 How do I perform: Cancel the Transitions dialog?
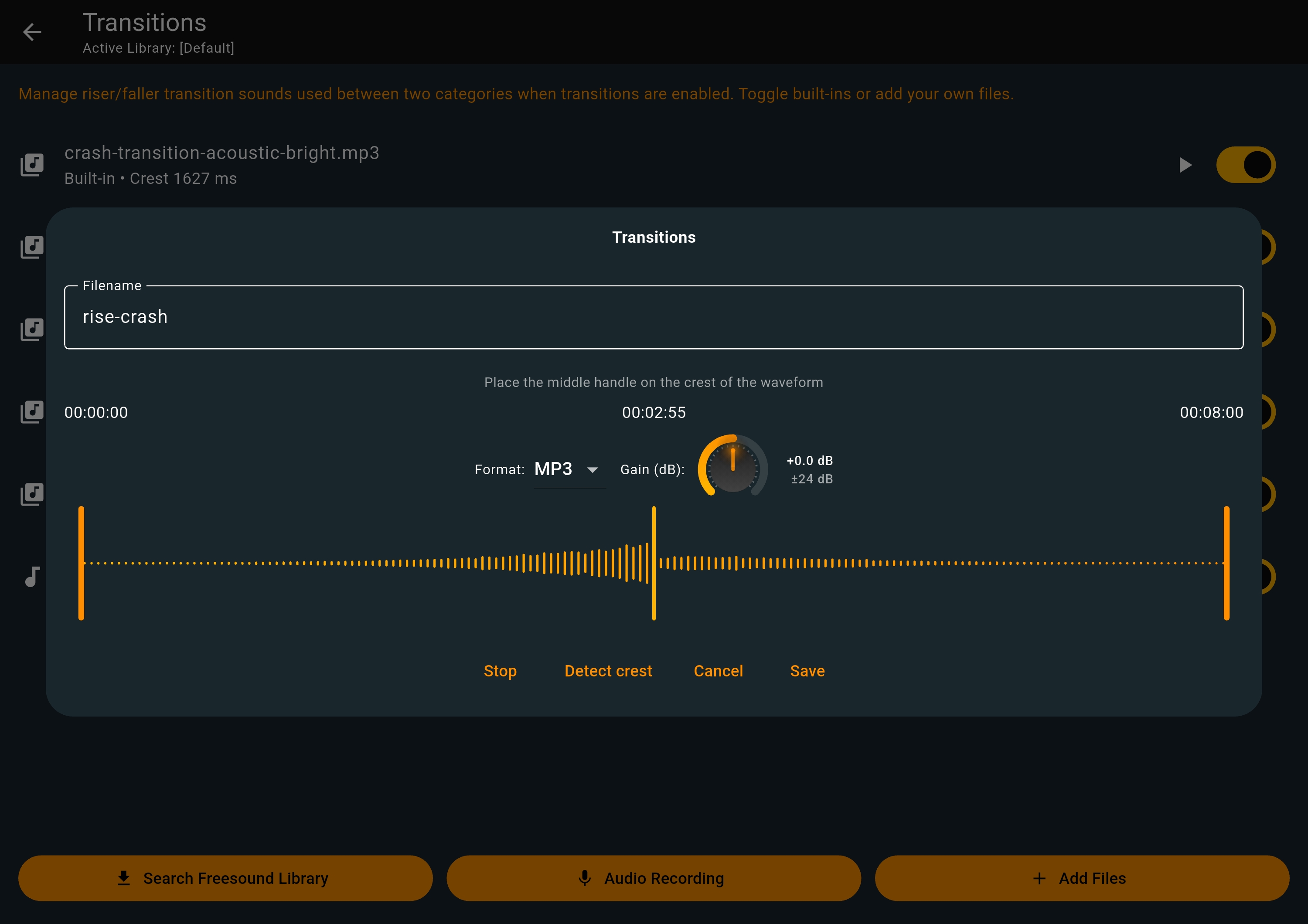(718, 671)
